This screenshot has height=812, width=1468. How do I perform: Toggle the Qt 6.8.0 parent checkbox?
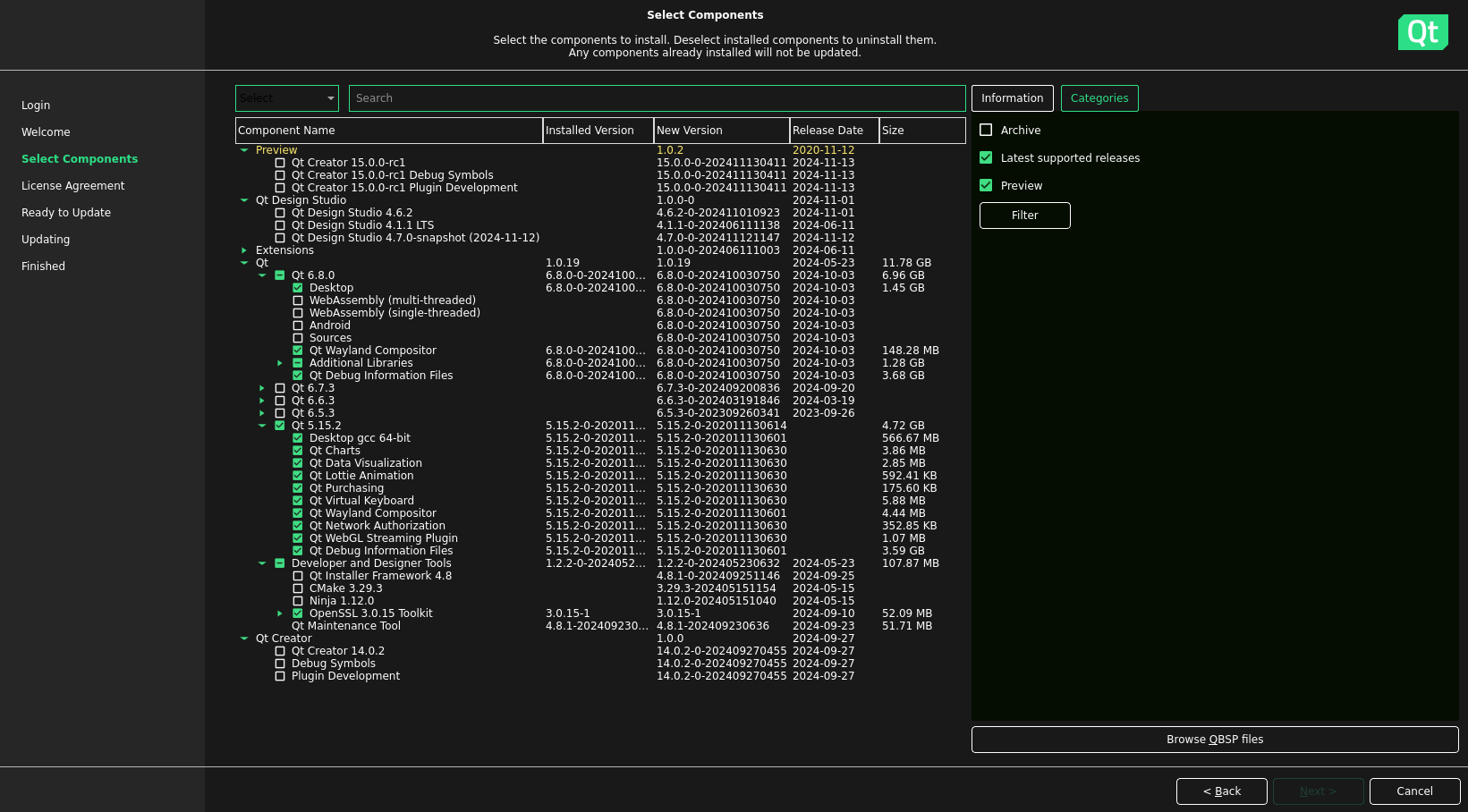click(280, 275)
